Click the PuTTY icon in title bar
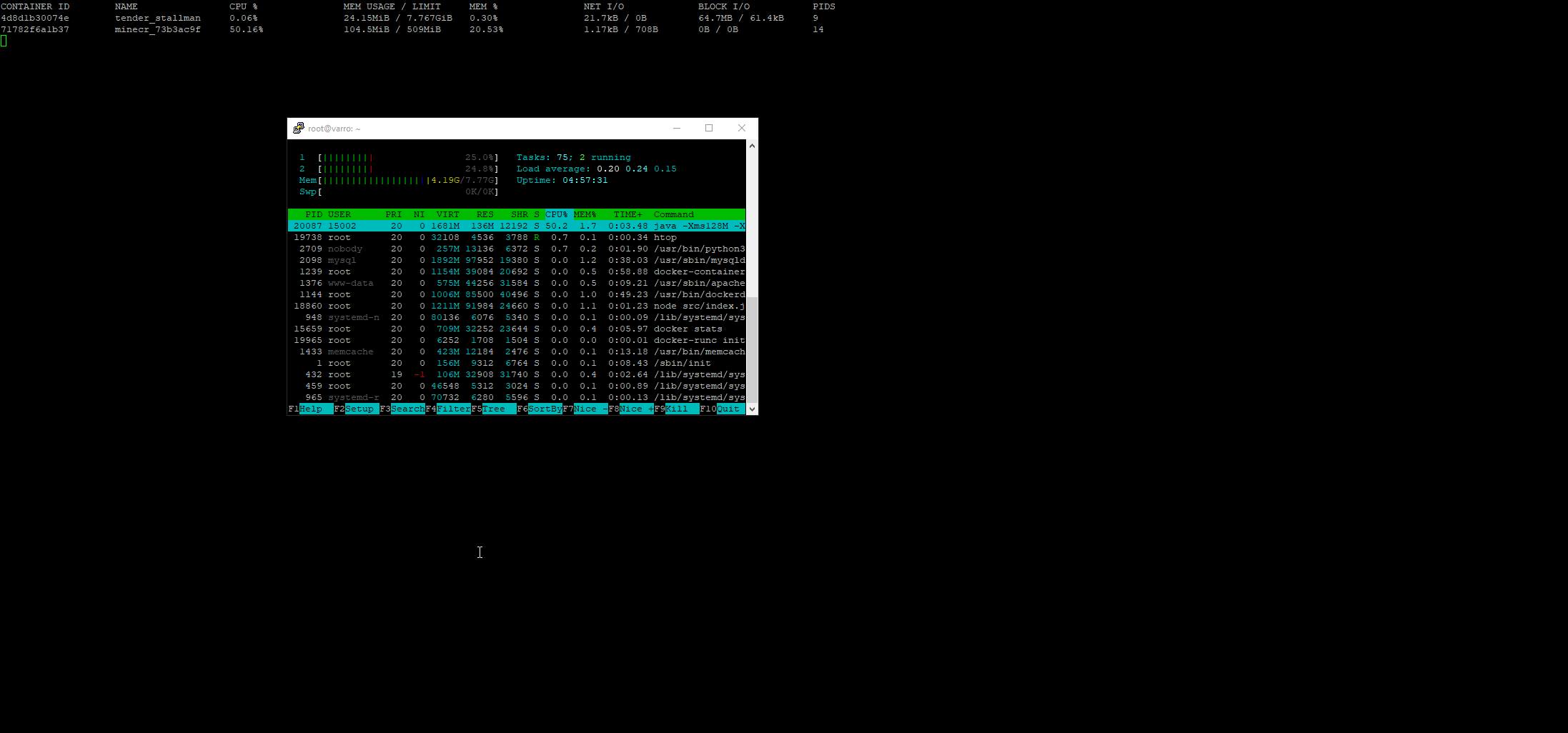This screenshot has width=1568, height=733. (x=298, y=129)
